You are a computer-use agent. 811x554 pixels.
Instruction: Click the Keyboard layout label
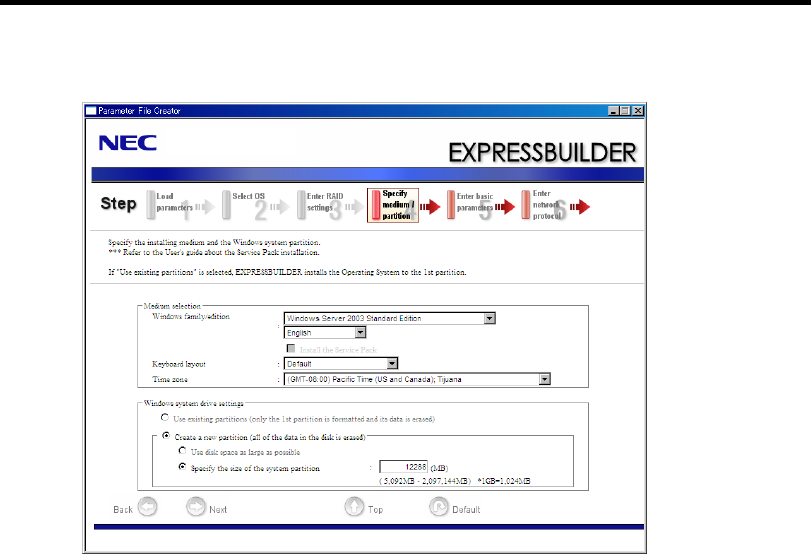pos(178,364)
